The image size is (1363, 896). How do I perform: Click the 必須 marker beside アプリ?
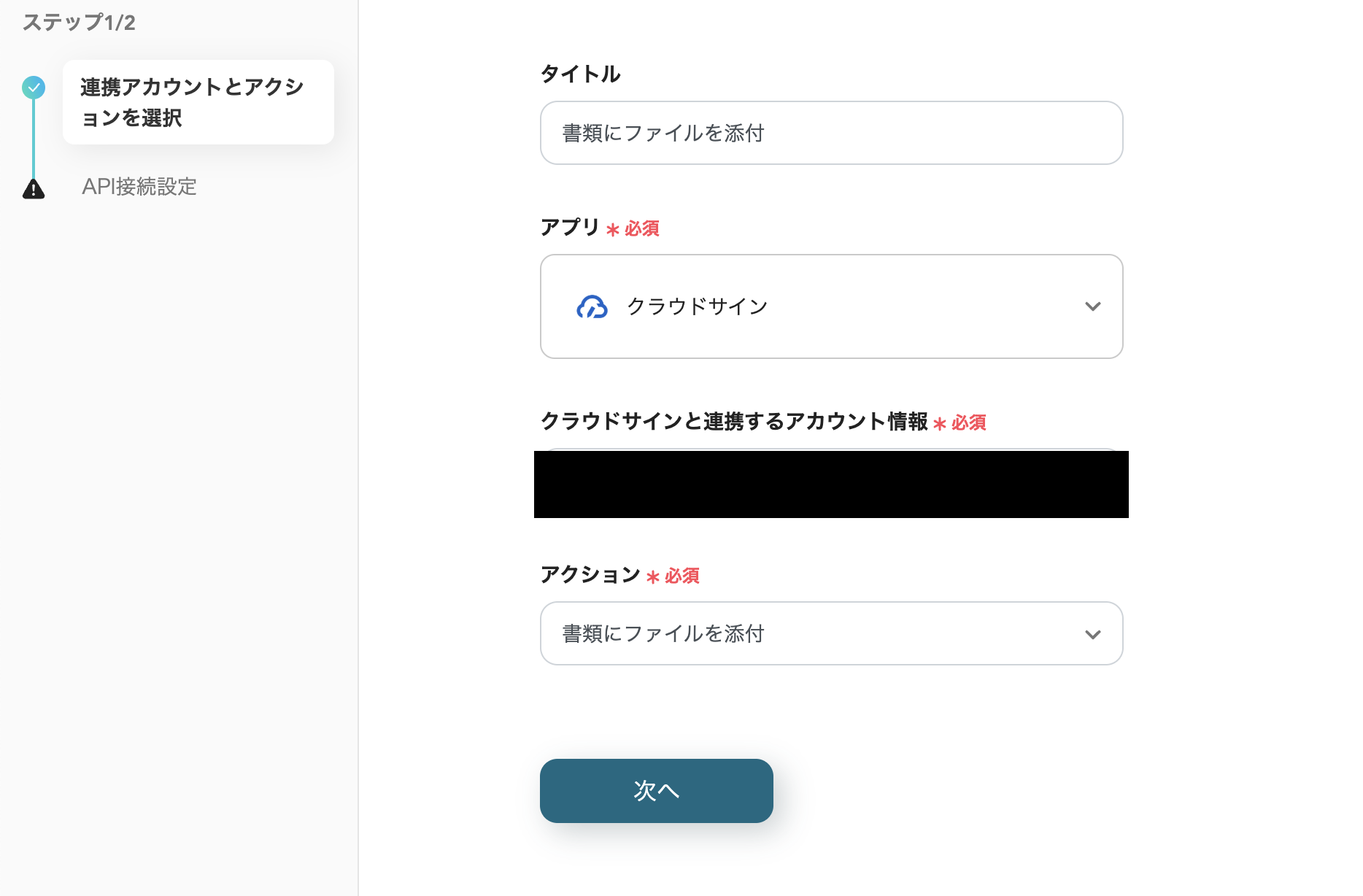641,229
